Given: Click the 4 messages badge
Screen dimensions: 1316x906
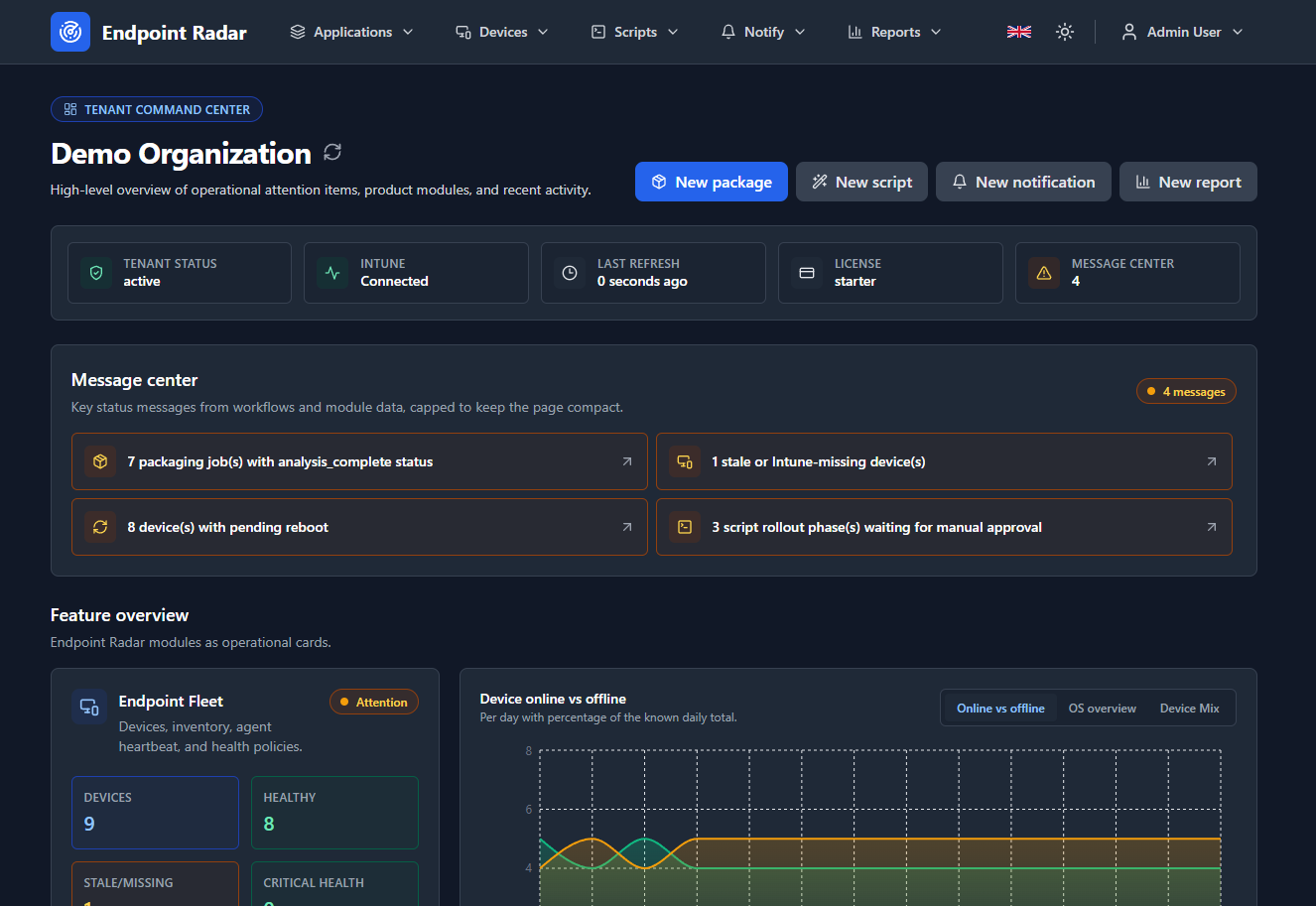Looking at the screenshot, I should (1186, 392).
